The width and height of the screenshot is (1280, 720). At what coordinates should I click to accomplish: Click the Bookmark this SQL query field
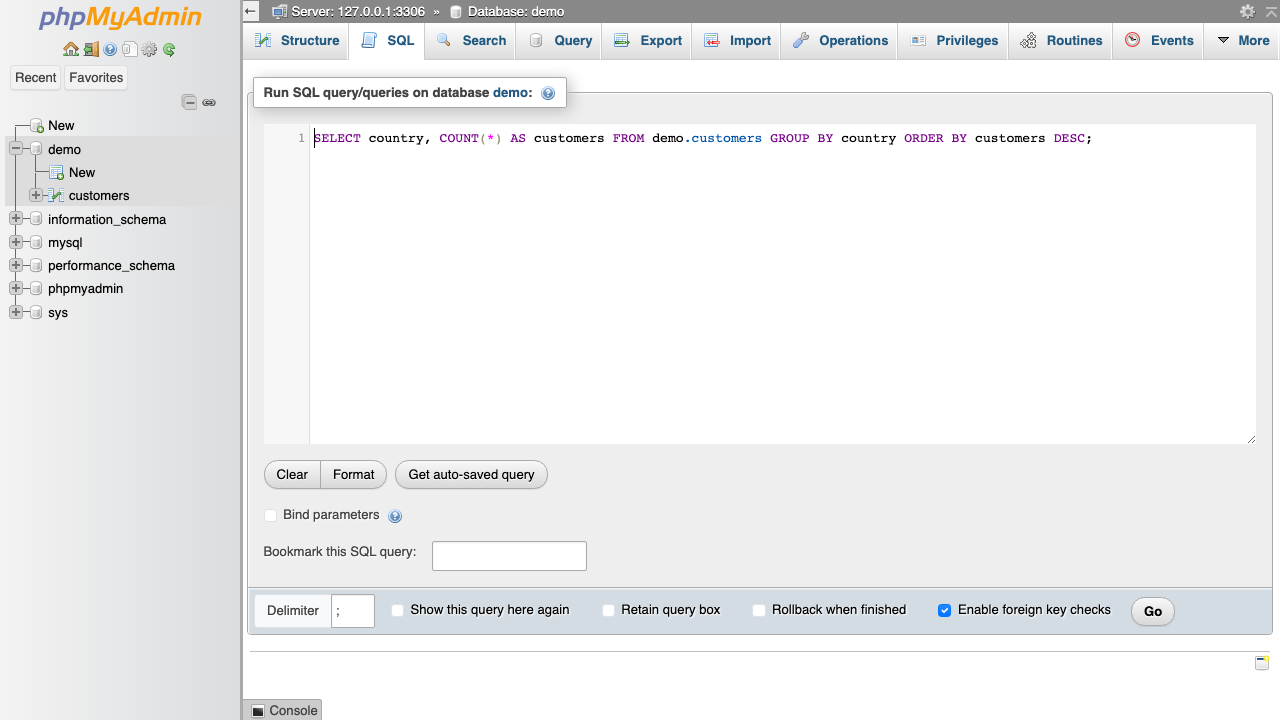point(509,556)
